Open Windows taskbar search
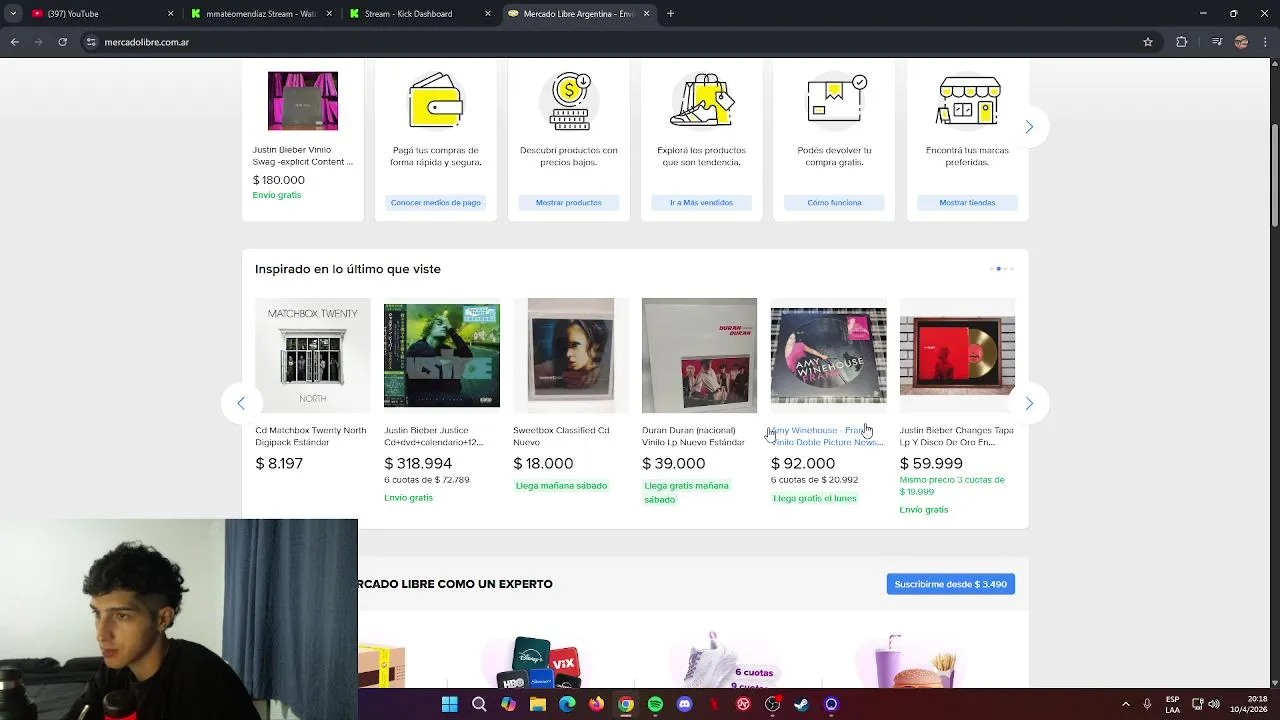The height and width of the screenshot is (720, 1280). coord(479,704)
